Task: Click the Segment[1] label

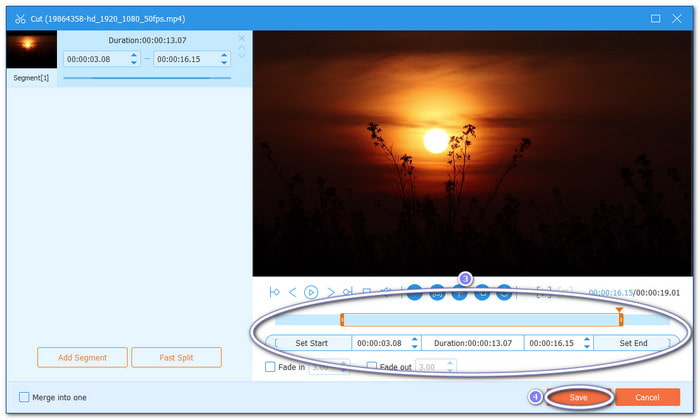Action: [31, 78]
